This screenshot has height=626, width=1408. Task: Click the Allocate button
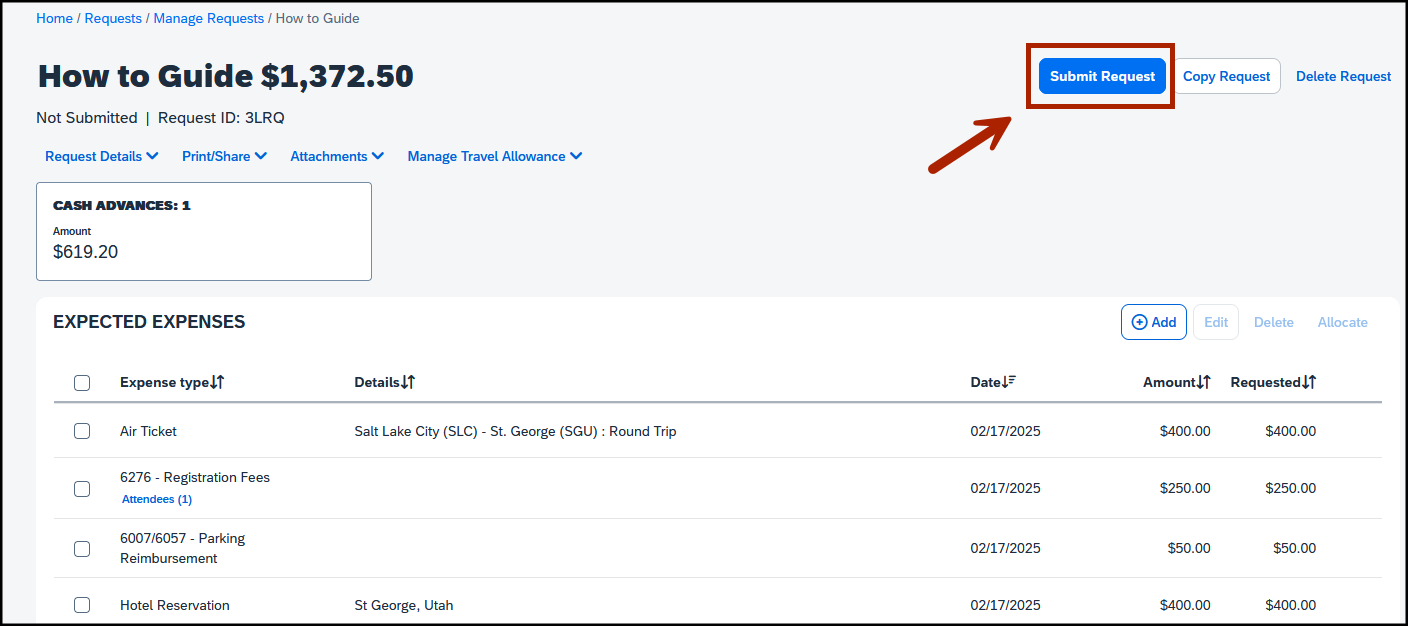[x=1342, y=322]
